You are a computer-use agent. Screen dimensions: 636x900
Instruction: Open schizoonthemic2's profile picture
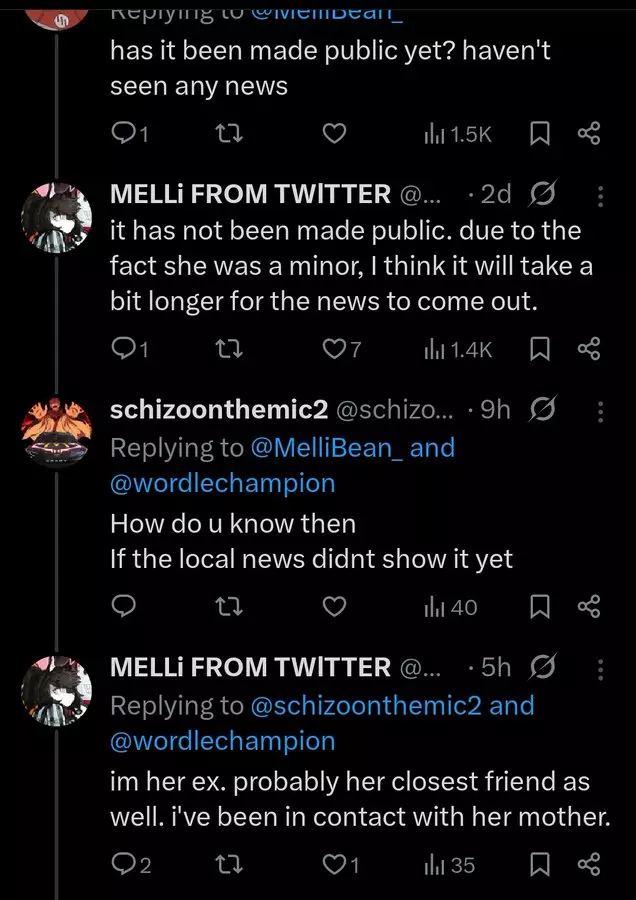(57, 432)
